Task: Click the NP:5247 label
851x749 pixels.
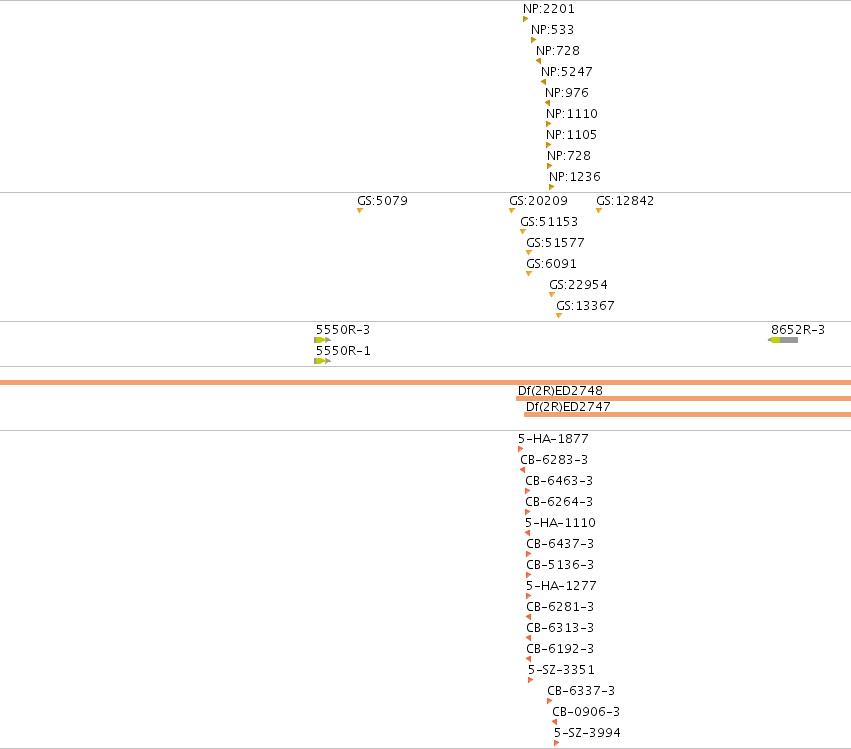Action: [567, 72]
